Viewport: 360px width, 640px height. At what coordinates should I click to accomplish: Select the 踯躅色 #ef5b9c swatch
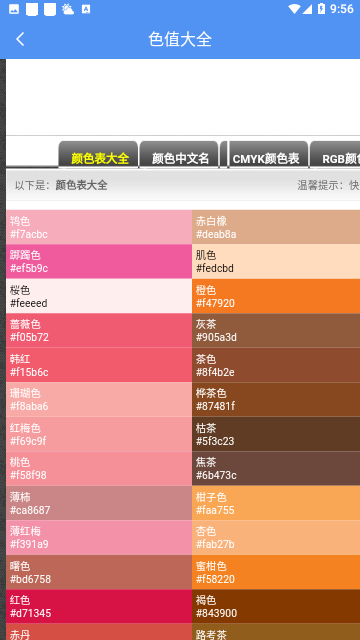(x=99, y=262)
